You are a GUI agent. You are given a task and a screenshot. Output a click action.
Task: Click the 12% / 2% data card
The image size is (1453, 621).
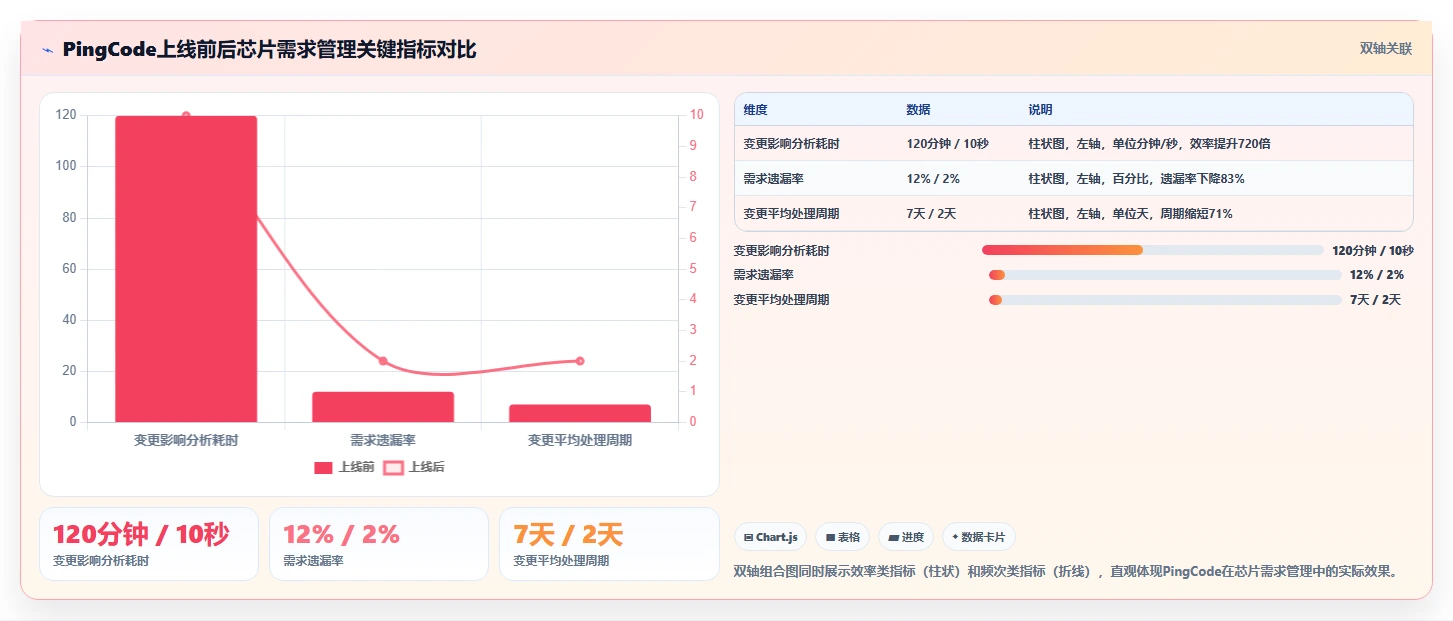(x=379, y=544)
